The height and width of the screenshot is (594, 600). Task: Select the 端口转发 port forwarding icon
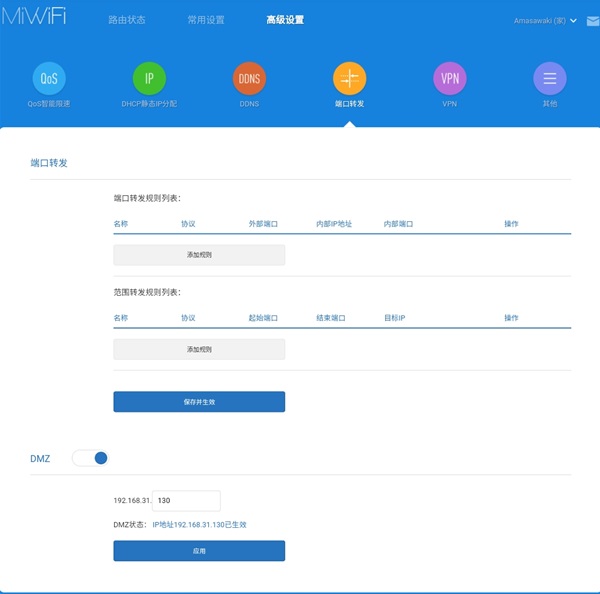[x=349, y=78]
